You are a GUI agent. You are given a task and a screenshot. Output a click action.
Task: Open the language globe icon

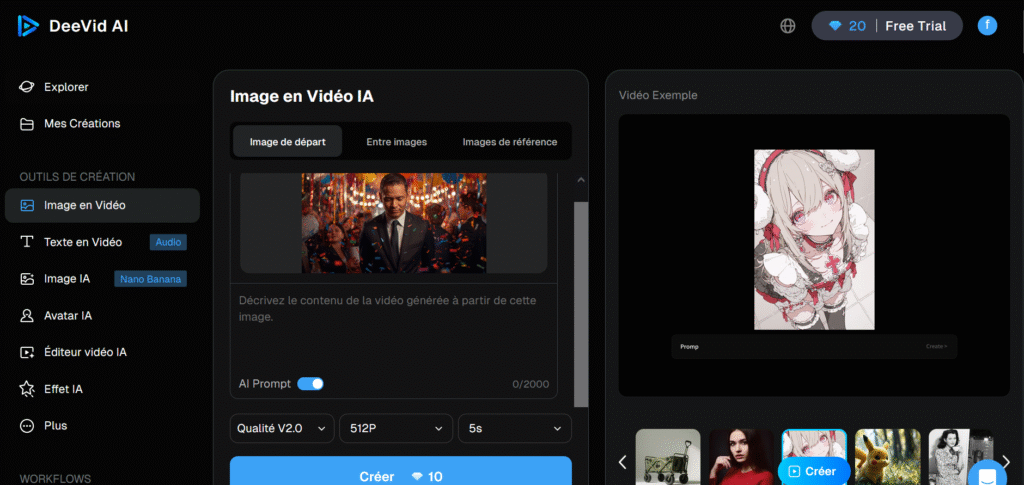[x=788, y=26]
